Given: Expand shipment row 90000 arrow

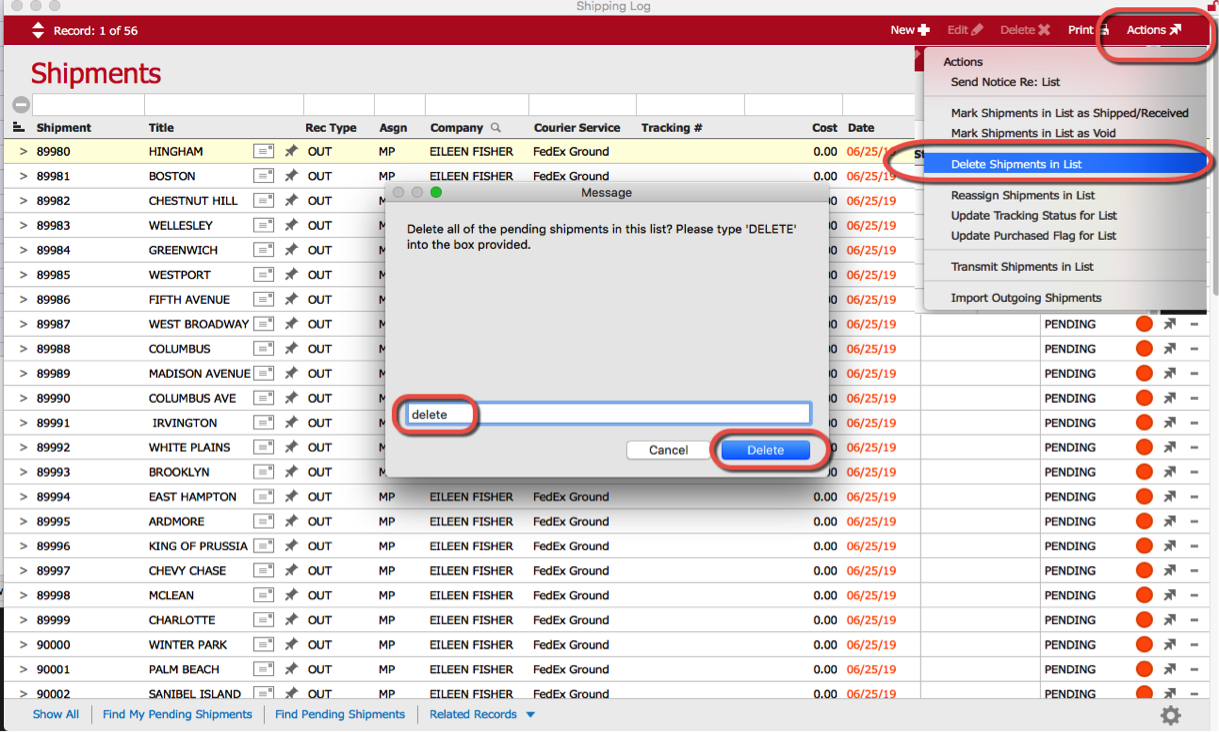Looking at the screenshot, I should pos(23,645).
